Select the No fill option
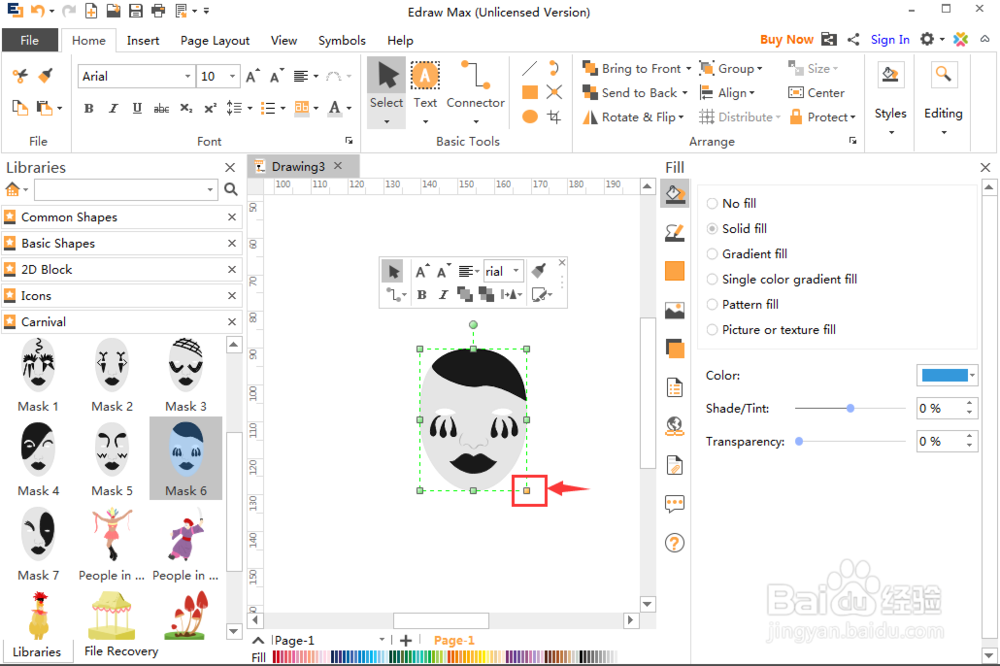The image size is (1000, 666). [x=732, y=204]
